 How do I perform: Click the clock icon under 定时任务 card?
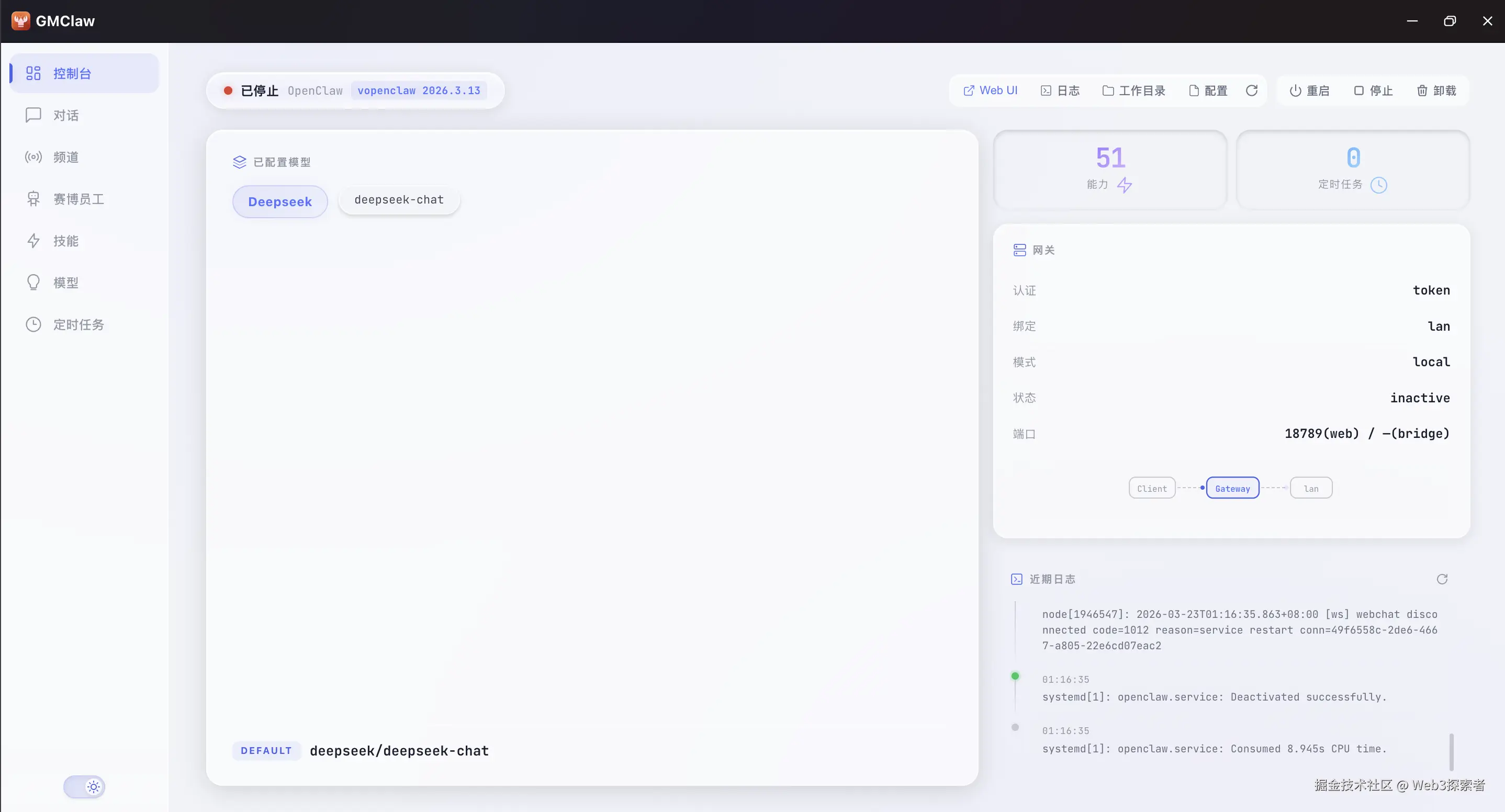pyautogui.click(x=1379, y=185)
